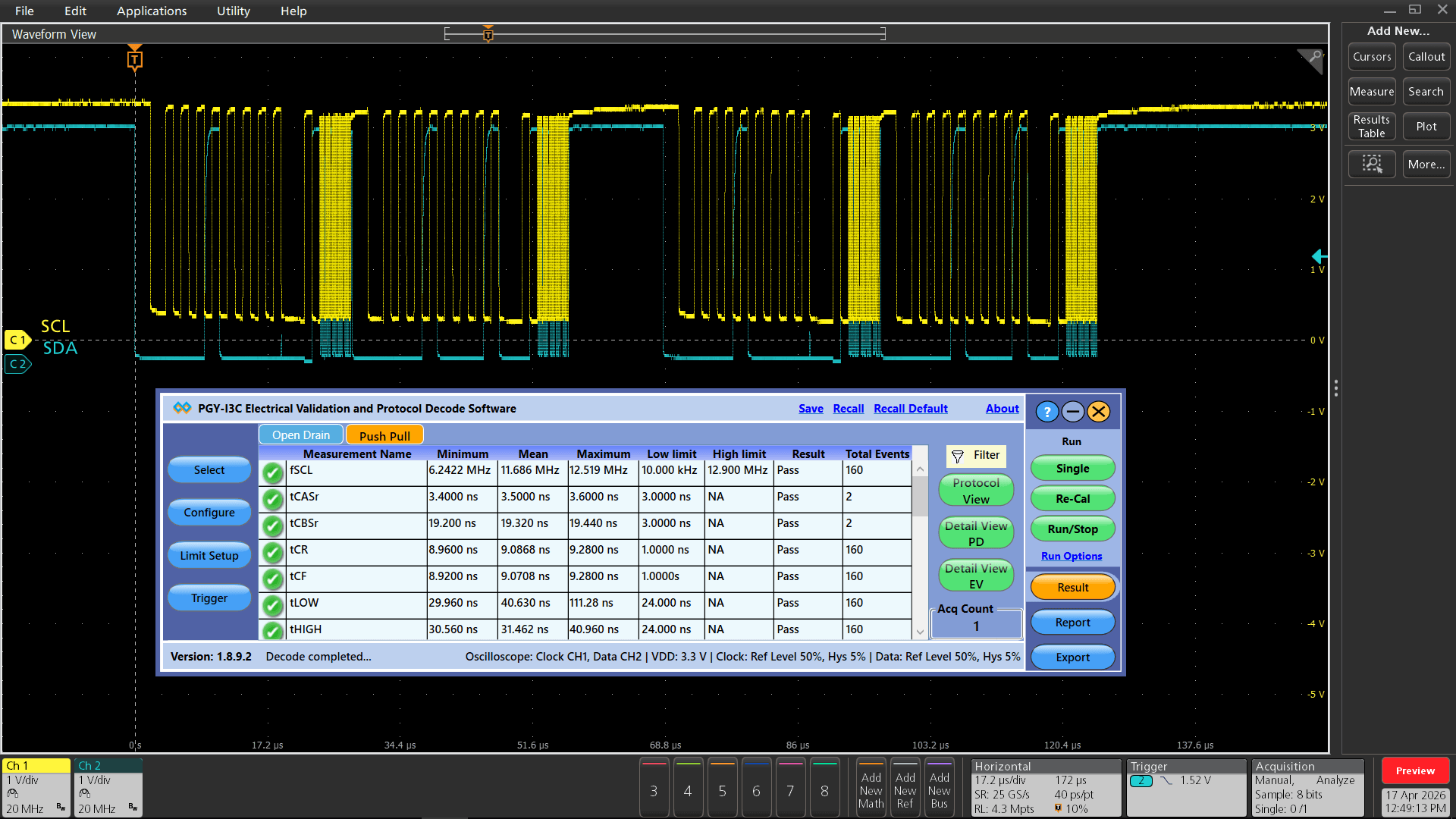Image resolution: width=1456 pixels, height=819 pixels.
Task: Open Detail View EV
Action: (976, 576)
